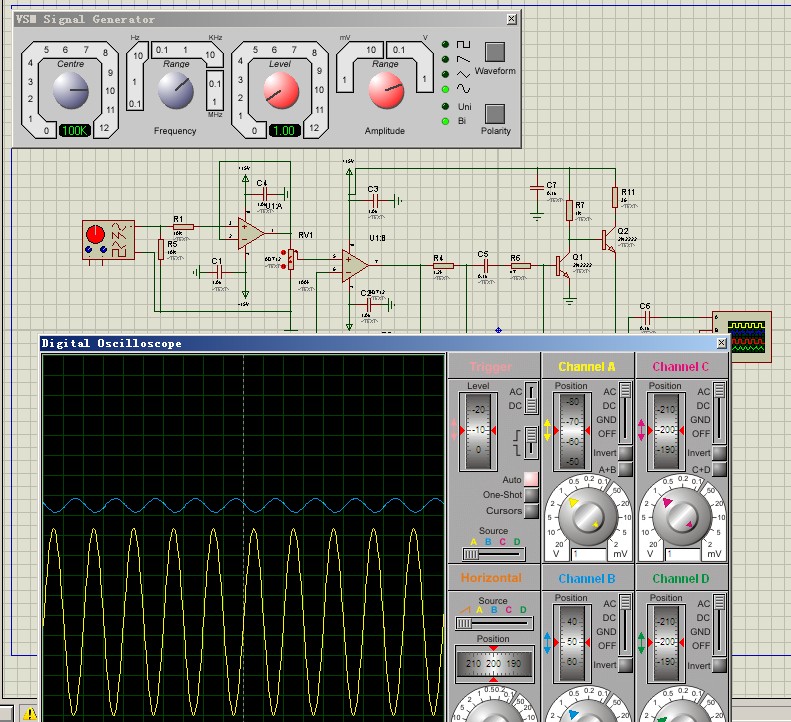Toggle Invert on Channel A
Image resolution: width=791 pixels, height=722 pixels.
624,453
